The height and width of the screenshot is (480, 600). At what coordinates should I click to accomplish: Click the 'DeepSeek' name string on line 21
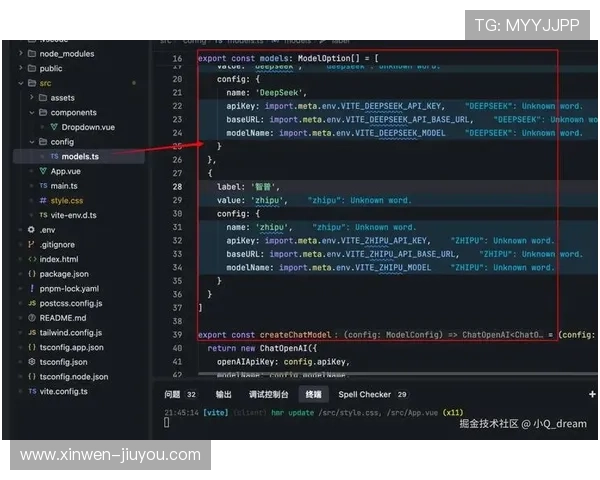pyautogui.click(x=279, y=93)
